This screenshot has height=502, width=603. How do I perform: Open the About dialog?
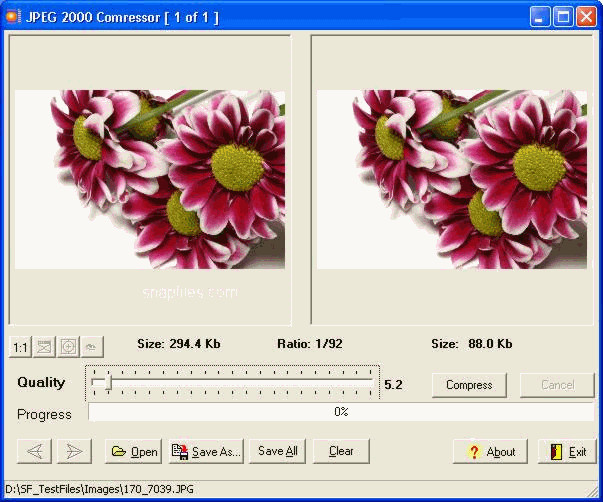pyautogui.click(x=490, y=451)
